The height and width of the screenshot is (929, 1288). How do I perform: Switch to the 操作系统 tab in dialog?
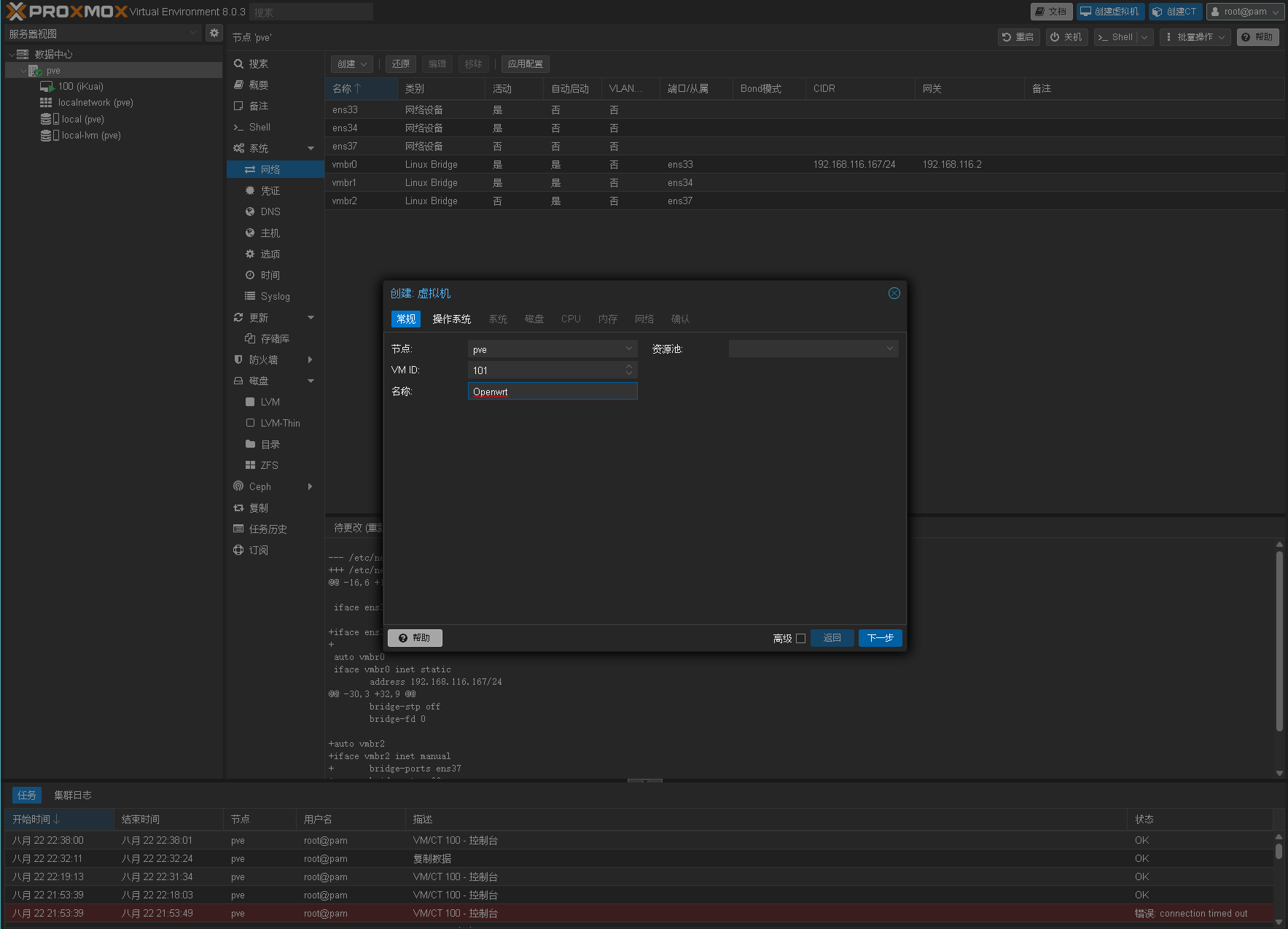coord(451,319)
